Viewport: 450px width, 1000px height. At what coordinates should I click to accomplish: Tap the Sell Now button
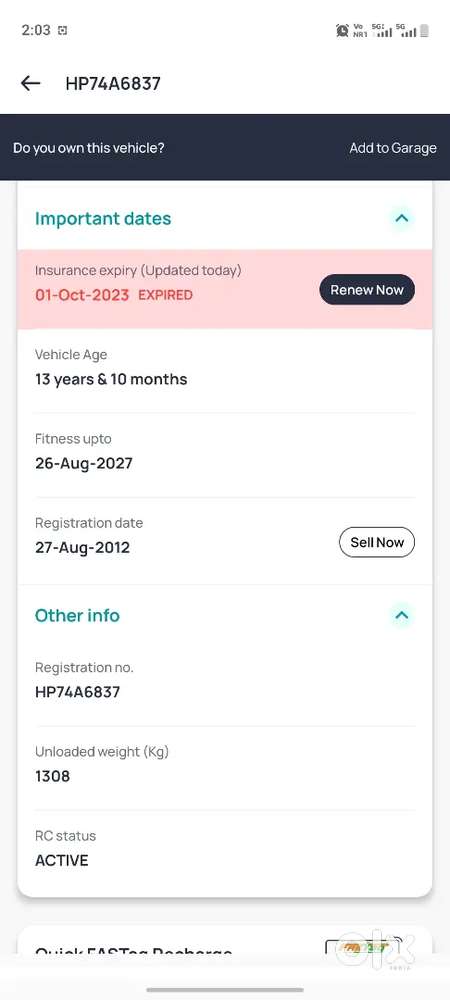coord(377,542)
